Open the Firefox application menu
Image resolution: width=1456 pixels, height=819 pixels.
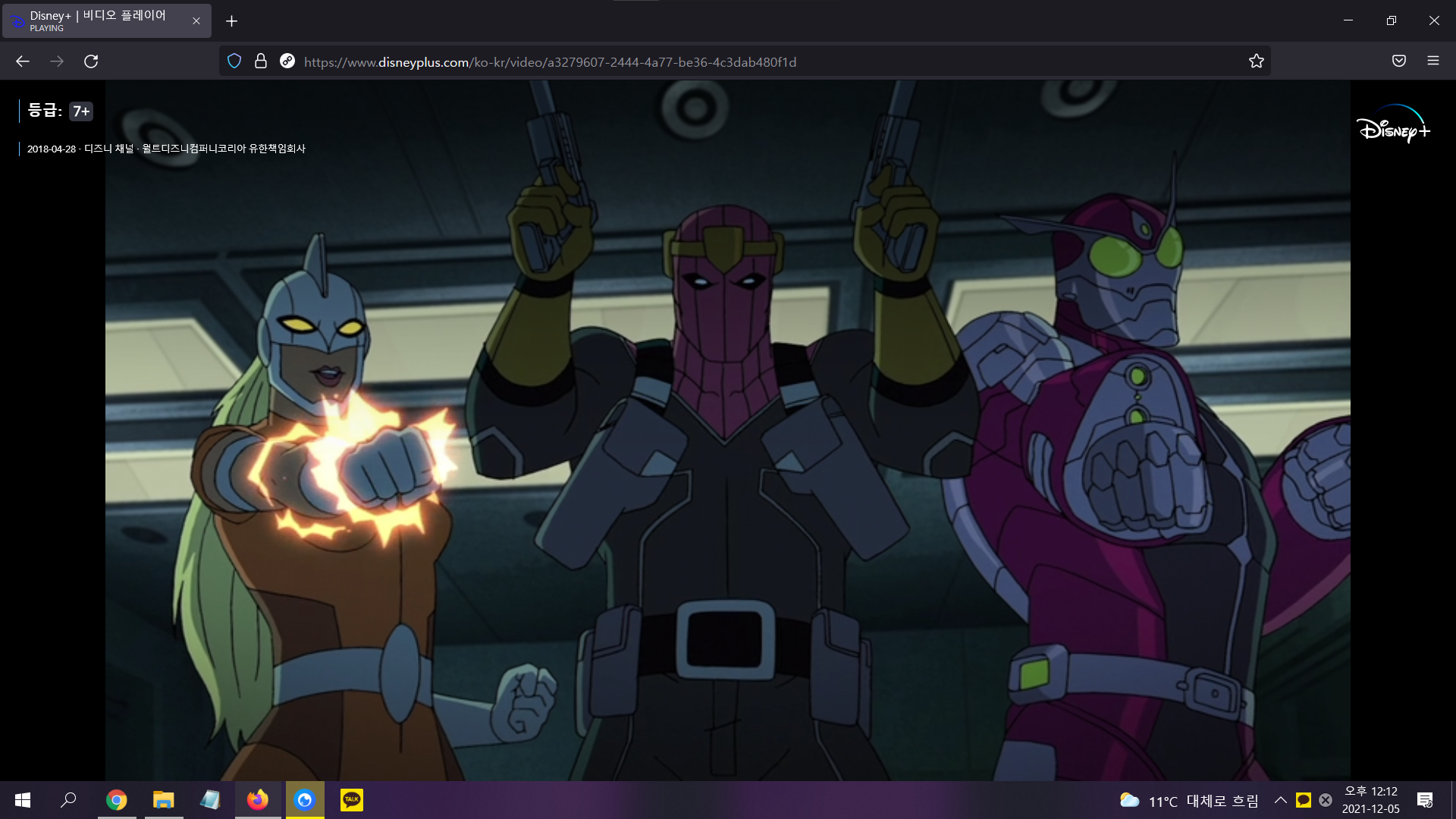click(1433, 61)
